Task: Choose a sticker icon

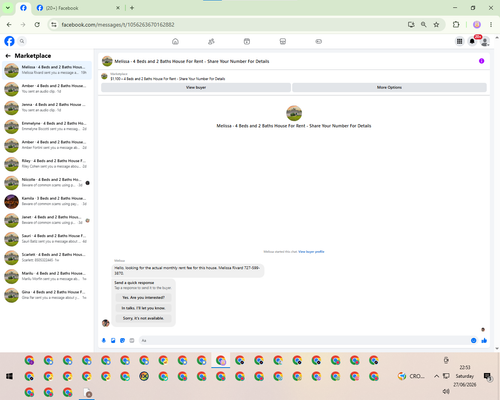Action: 122,340
